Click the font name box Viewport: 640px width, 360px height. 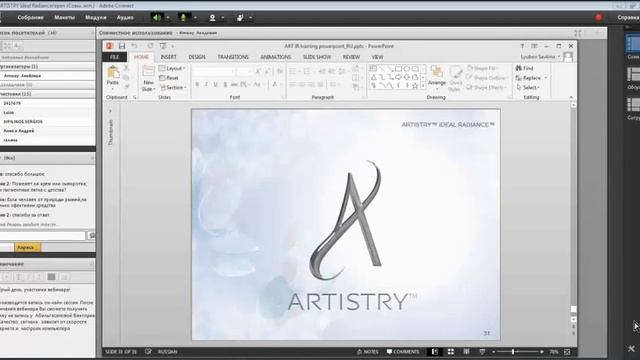point(213,71)
